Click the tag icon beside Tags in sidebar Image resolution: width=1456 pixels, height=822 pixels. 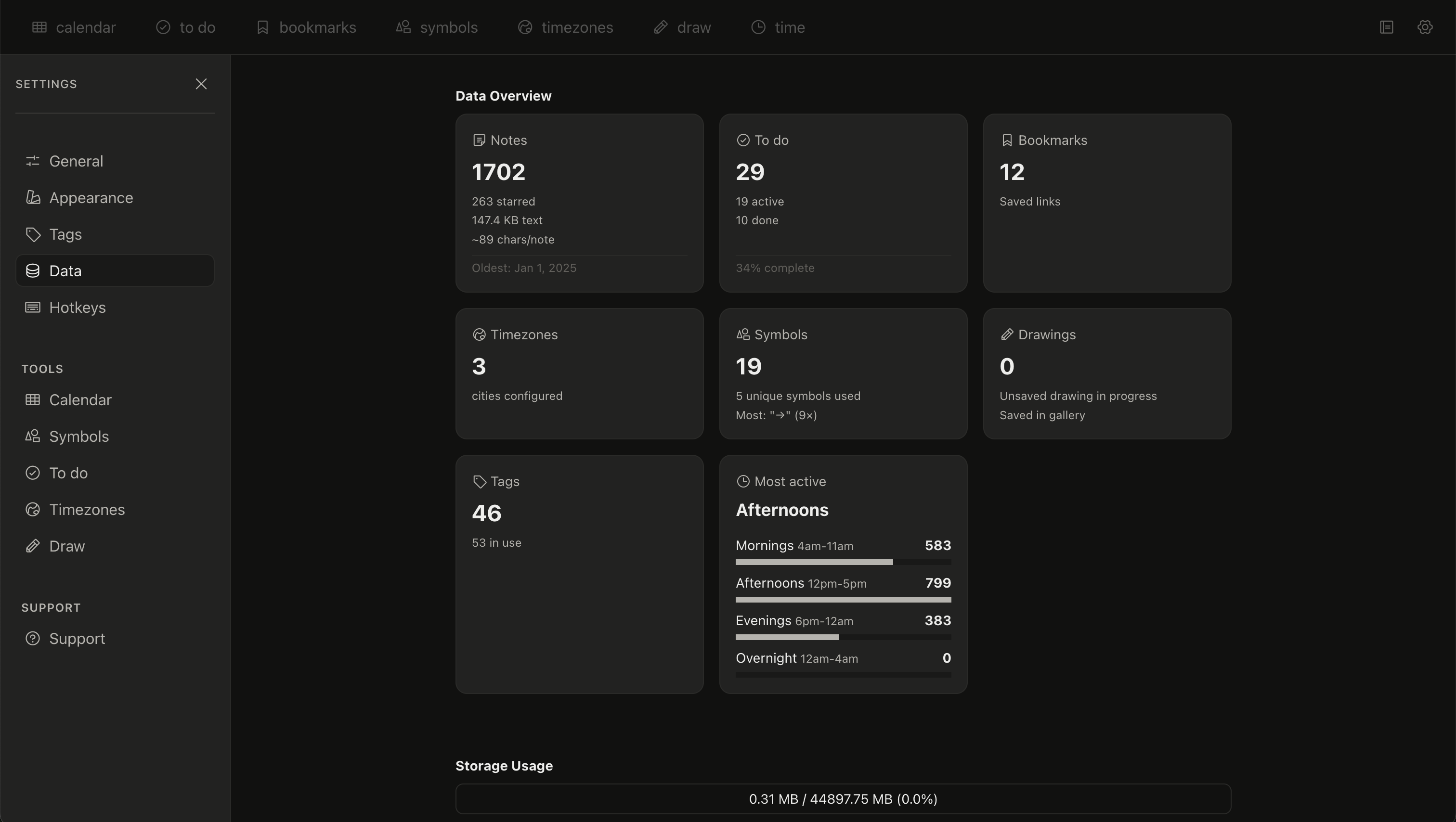33,234
